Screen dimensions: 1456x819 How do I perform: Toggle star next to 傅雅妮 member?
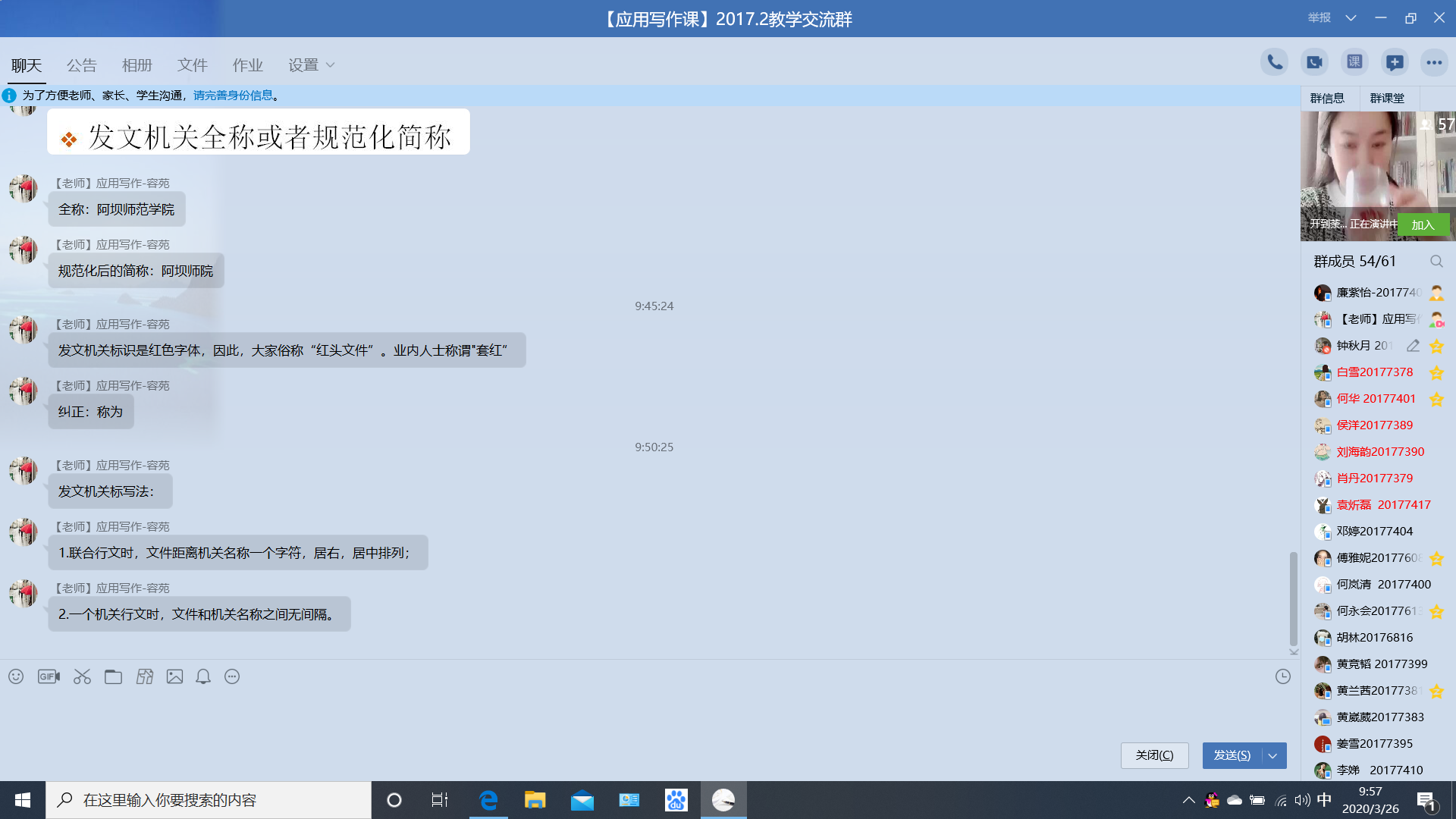coord(1436,558)
